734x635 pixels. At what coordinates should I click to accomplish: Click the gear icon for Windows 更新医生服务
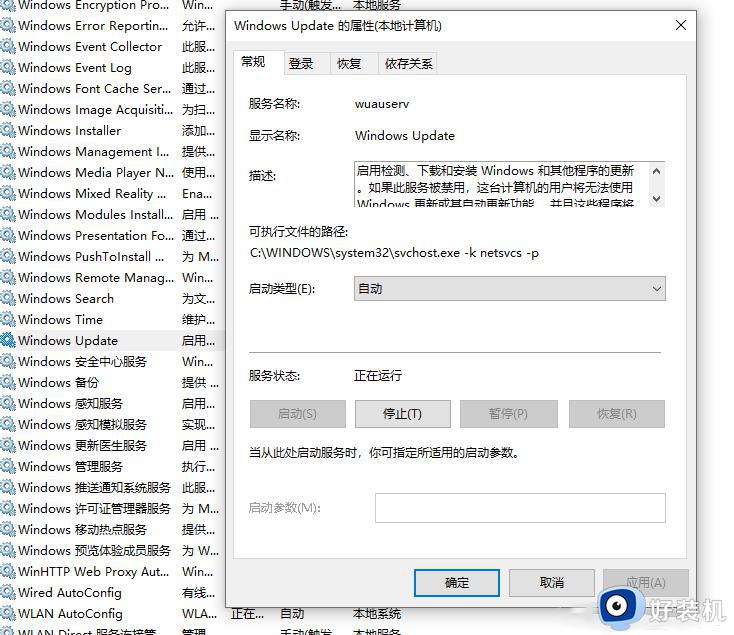click(8, 445)
